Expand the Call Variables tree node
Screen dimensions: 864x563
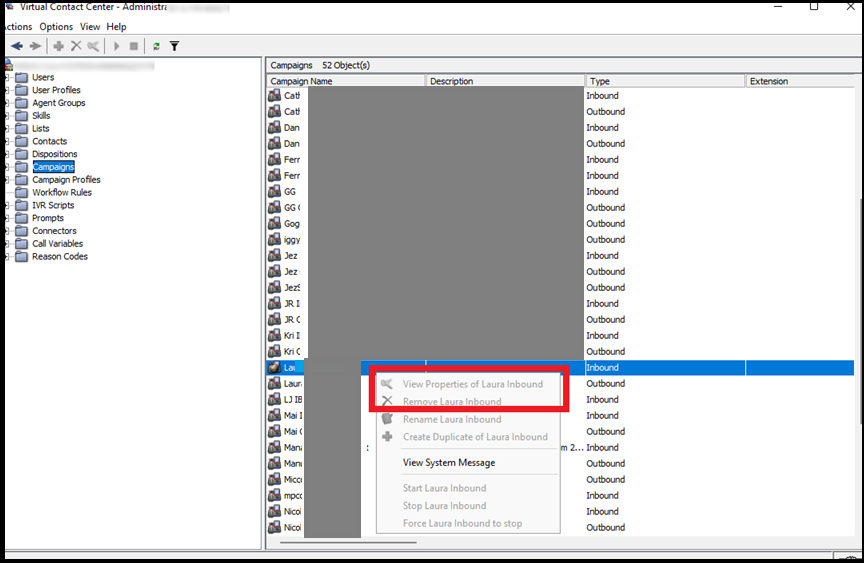click(7, 243)
